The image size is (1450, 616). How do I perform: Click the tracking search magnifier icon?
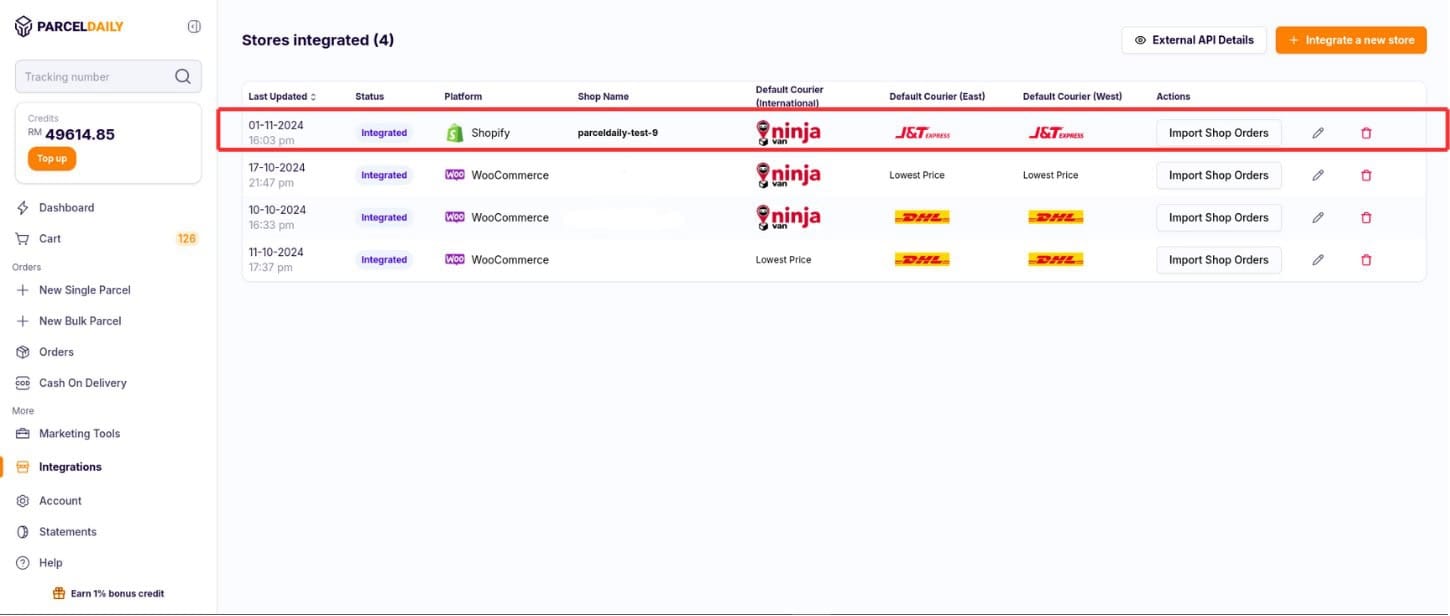coord(183,77)
